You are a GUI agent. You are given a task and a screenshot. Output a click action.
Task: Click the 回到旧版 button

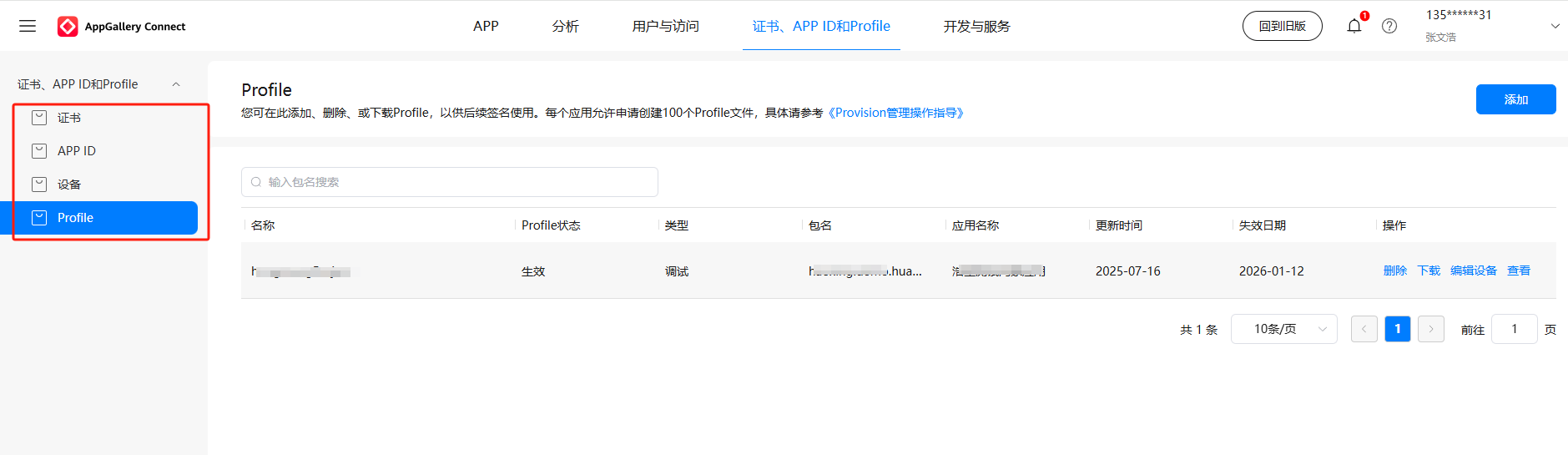click(x=1283, y=26)
